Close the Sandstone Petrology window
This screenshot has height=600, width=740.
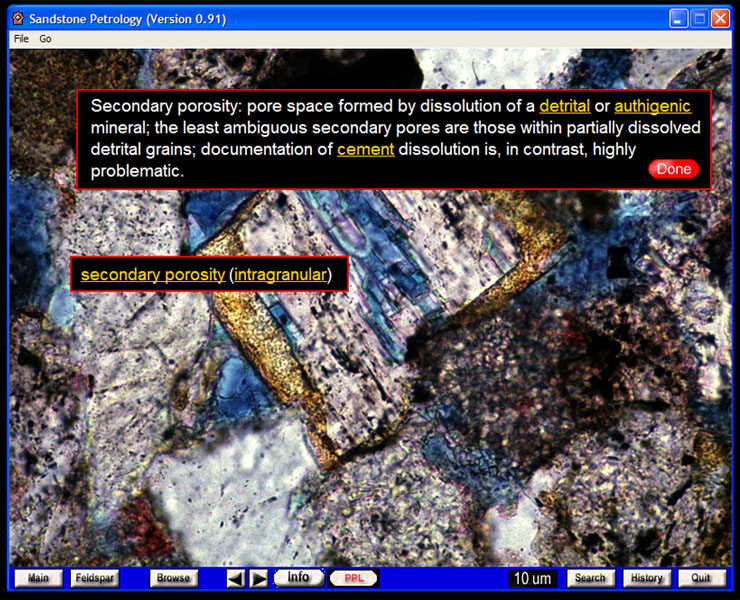(x=720, y=19)
